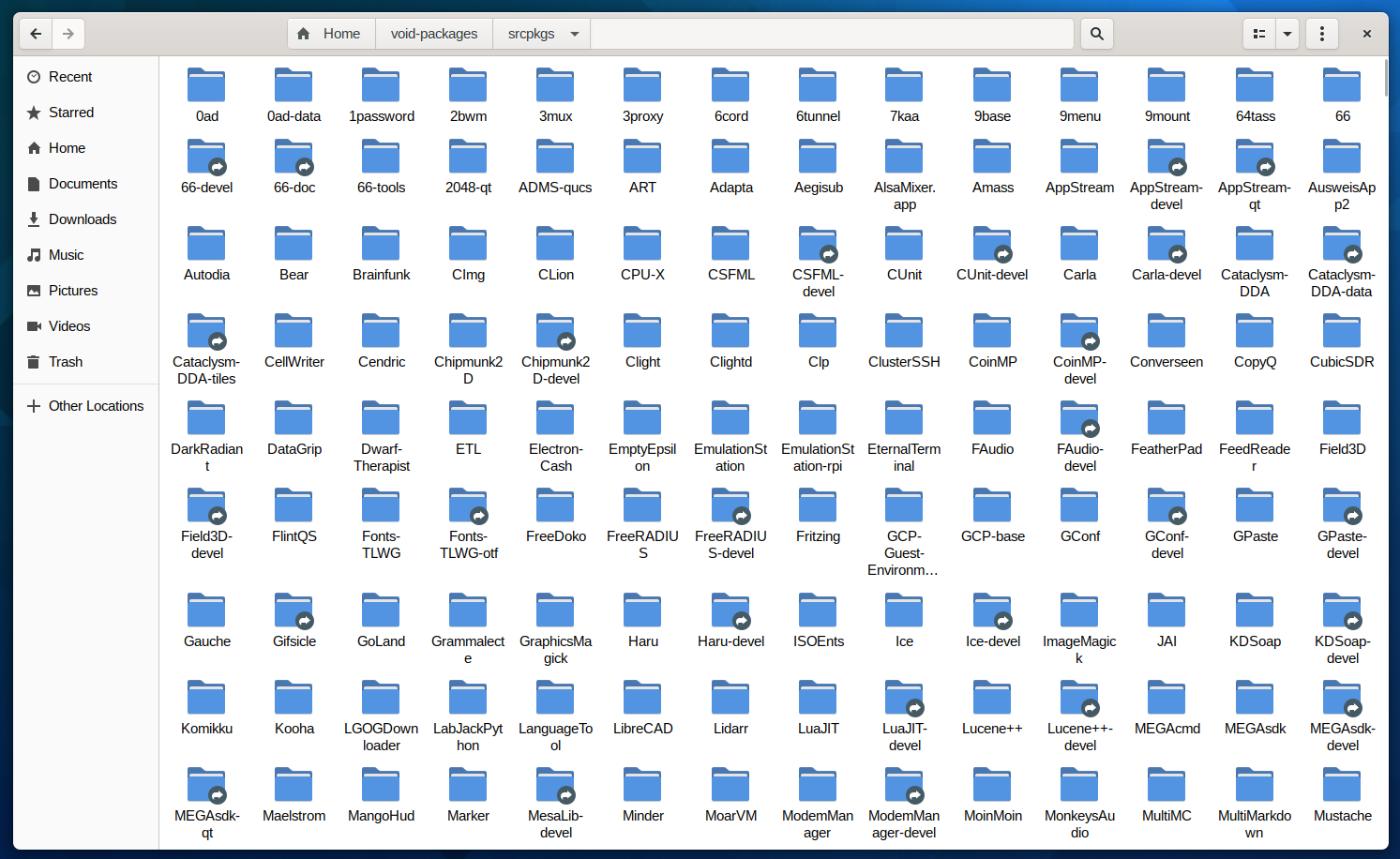
Task: Go forward with the right arrow button
Action: coord(68,34)
